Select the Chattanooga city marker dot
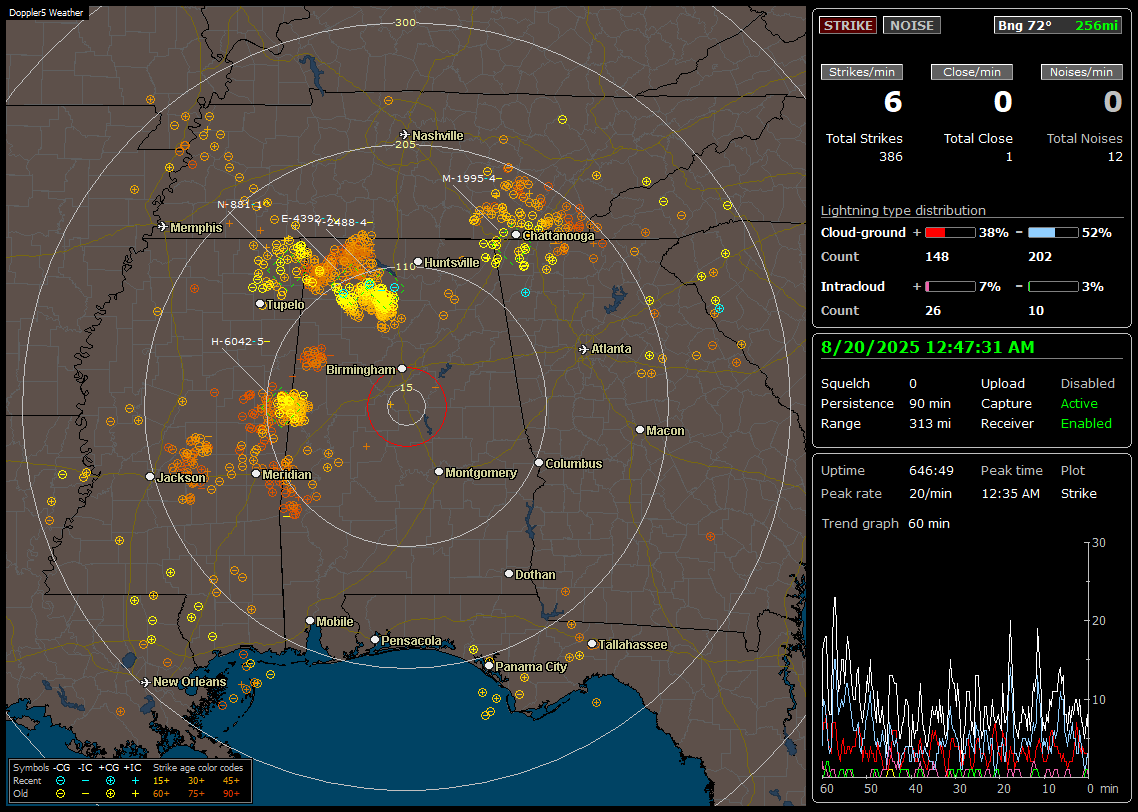Viewport: 1138px width, 812px height. (x=516, y=235)
